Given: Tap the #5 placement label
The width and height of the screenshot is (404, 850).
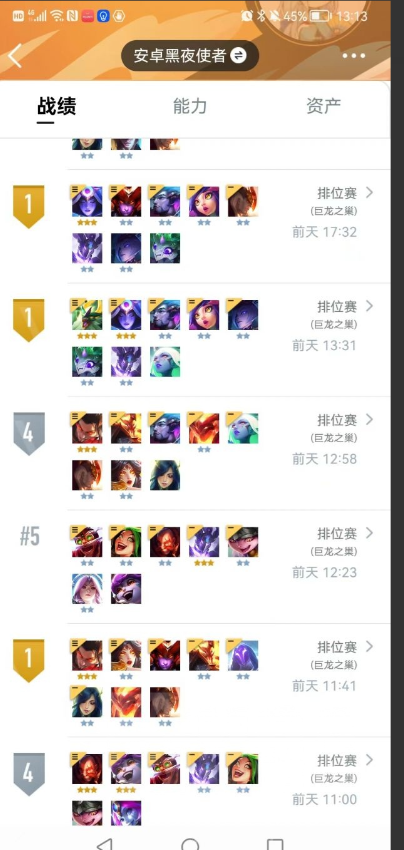Looking at the screenshot, I should point(30,537).
